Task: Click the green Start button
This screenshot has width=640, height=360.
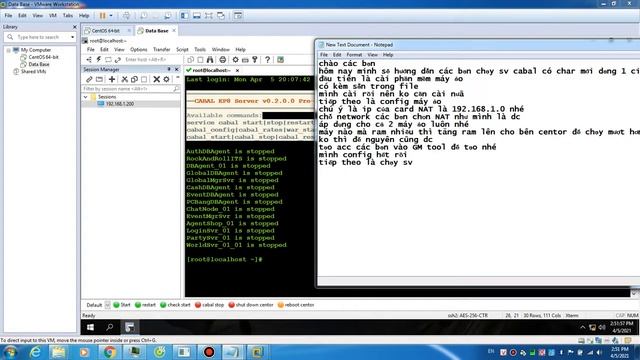Action: click(x=122, y=305)
